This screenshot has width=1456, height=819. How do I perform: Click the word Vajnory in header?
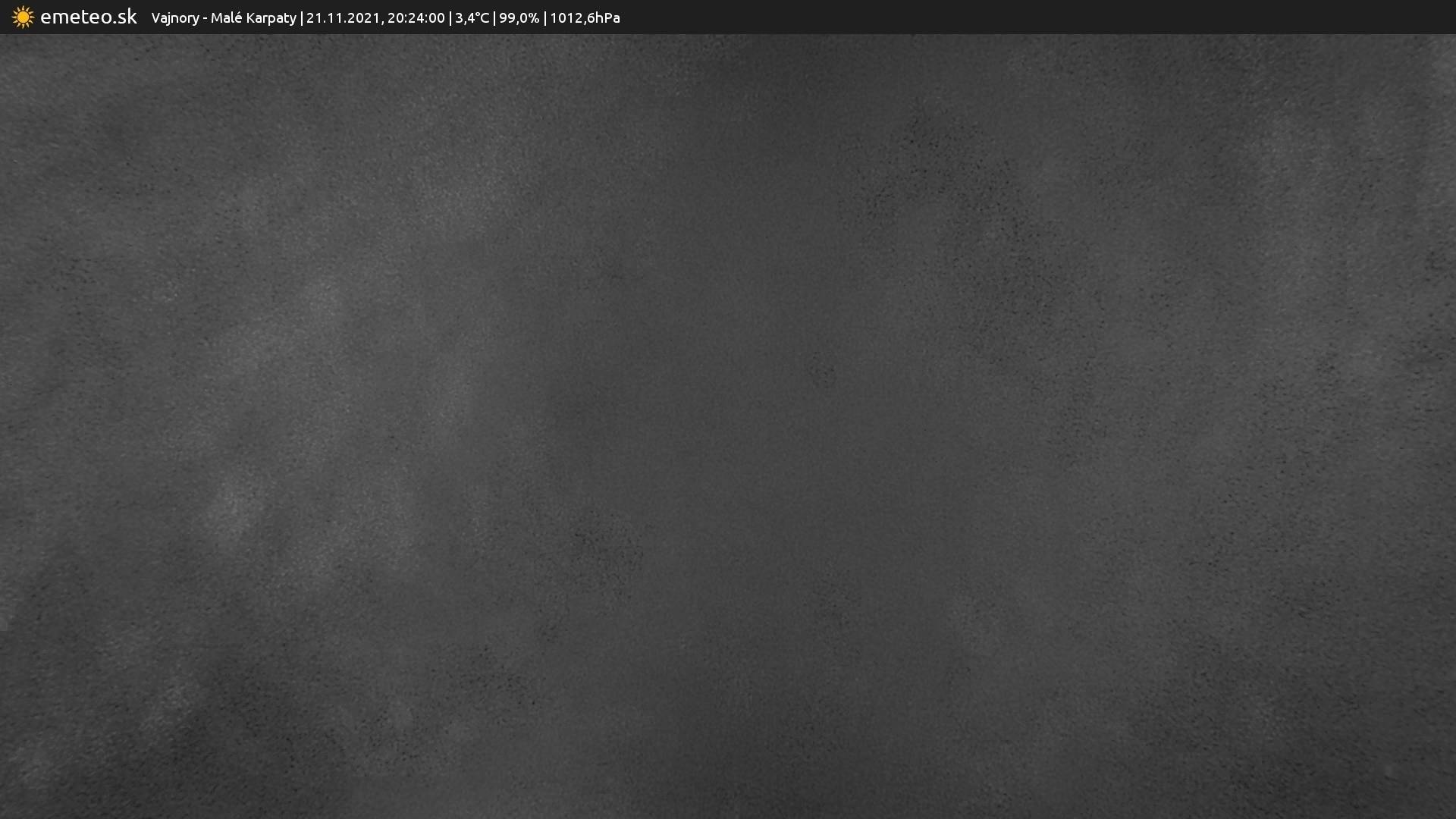pyautogui.click(x=174, y=17)
